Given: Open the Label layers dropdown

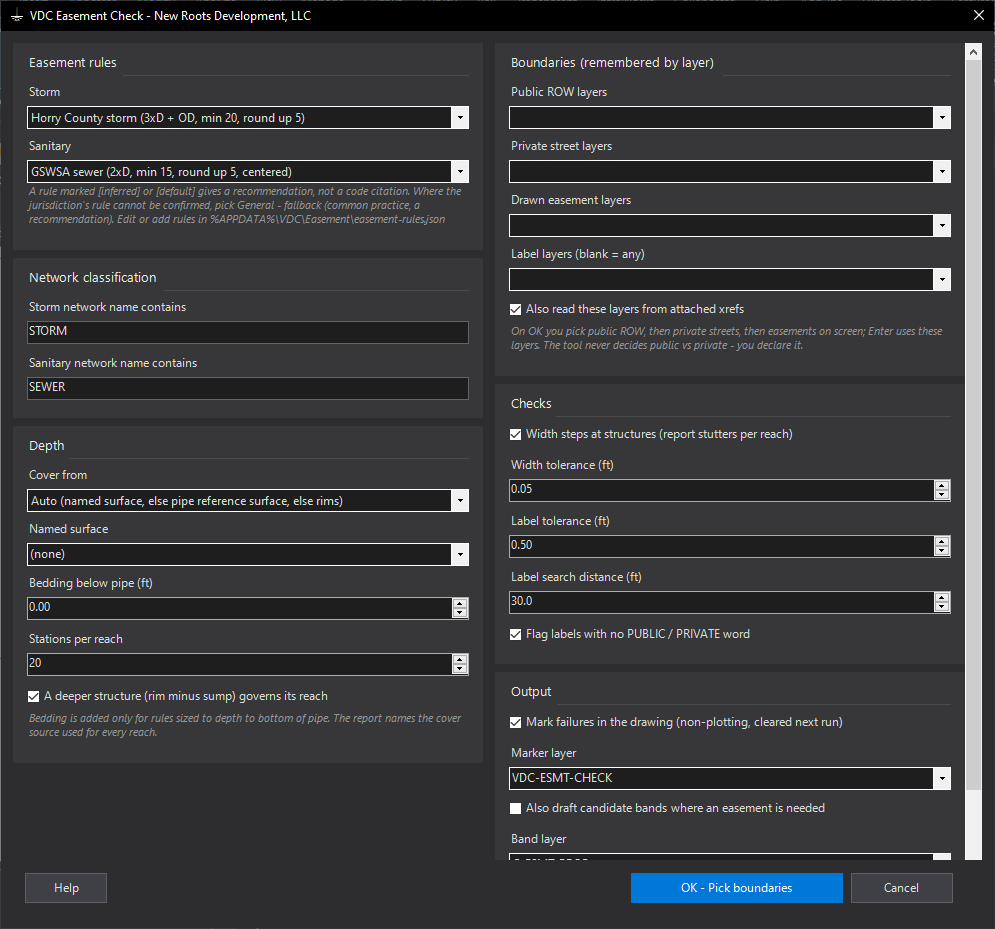Looking at the screenshot, I should pyautogui.click(x=942, y=280).
